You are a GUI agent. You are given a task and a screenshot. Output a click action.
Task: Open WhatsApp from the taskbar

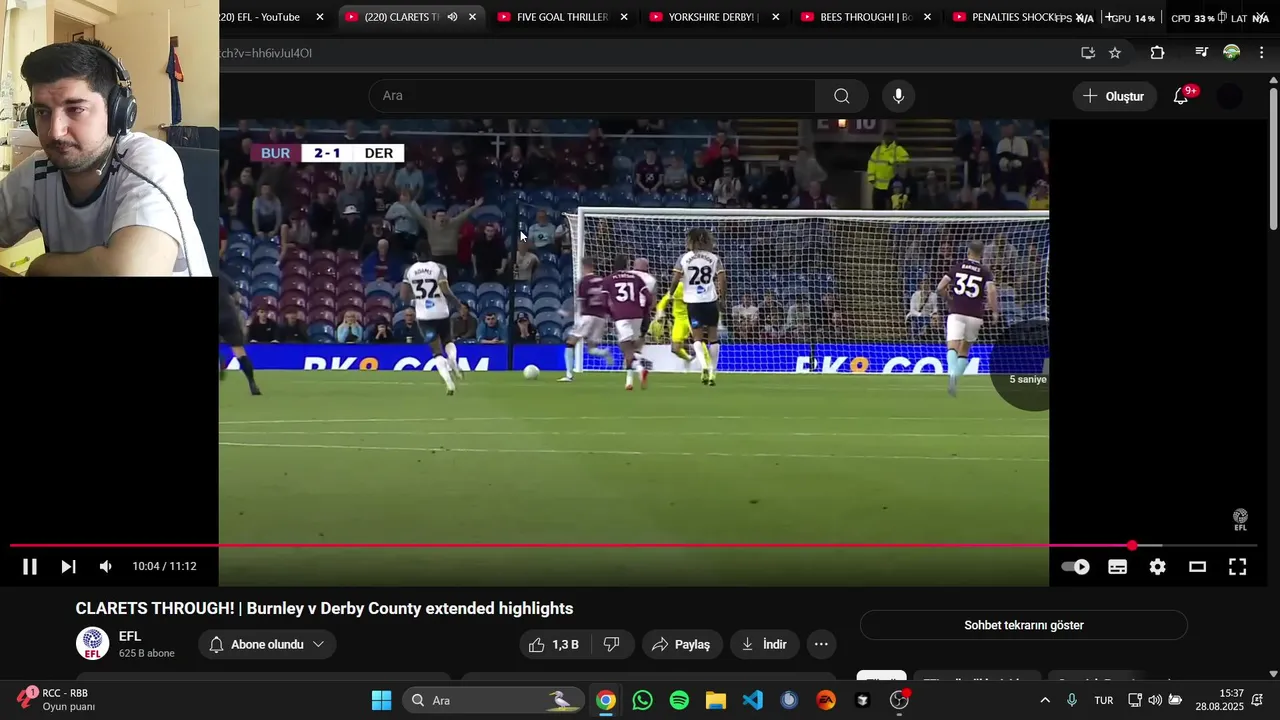pyautogui.click(x=643, y=700)
